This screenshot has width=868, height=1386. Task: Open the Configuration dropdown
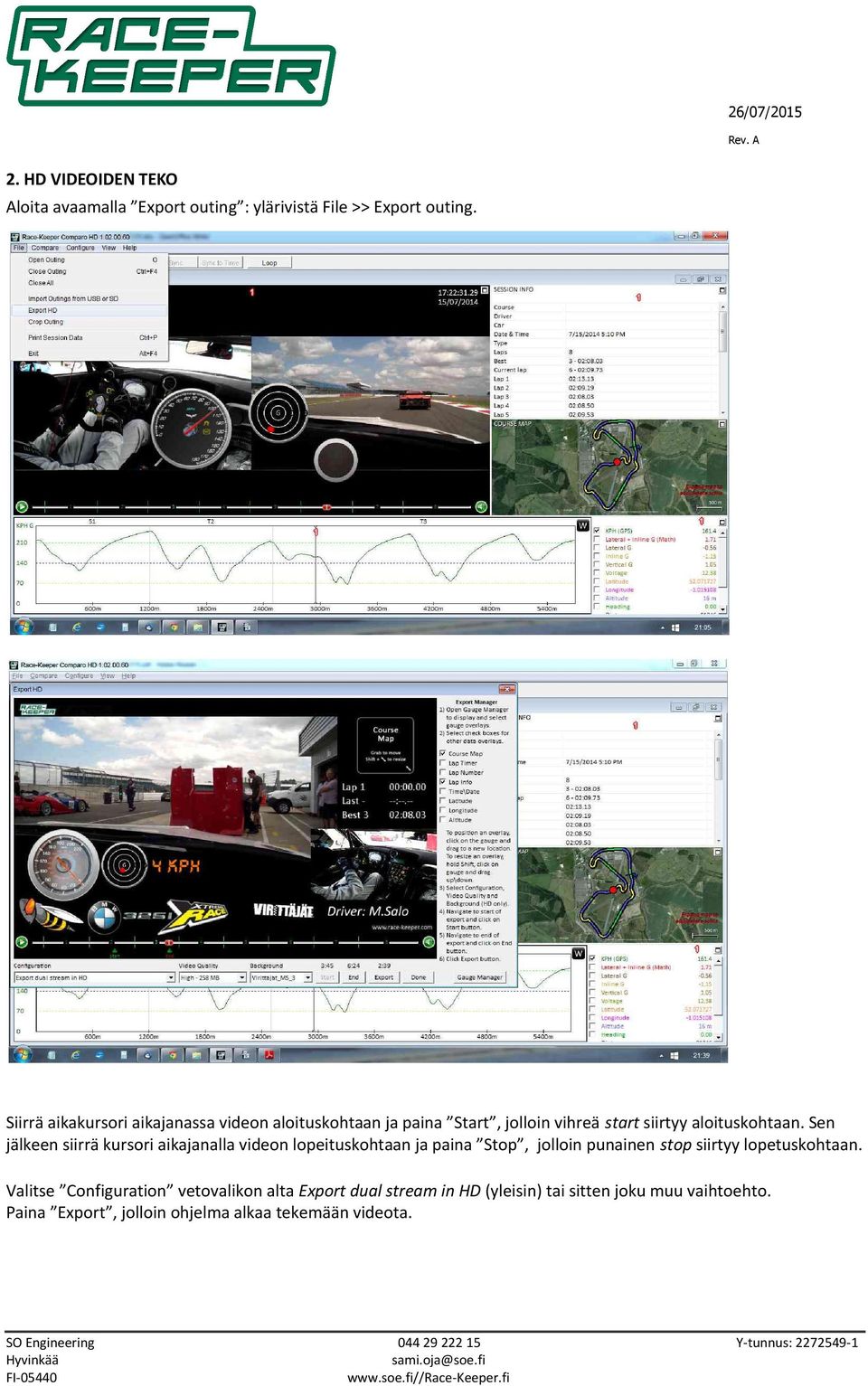click(94, 977)
